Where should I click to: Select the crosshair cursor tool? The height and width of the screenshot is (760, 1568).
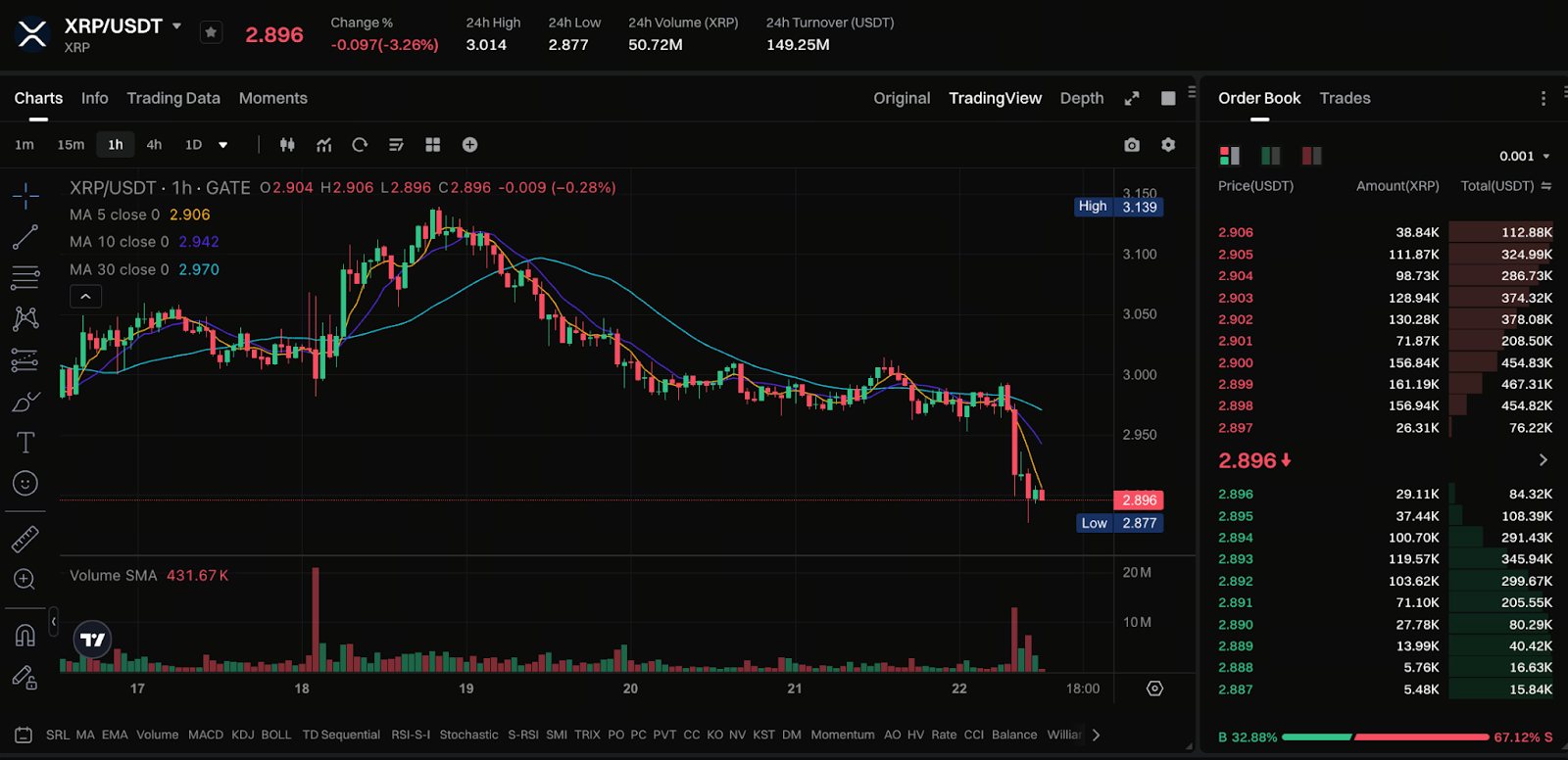(25, 196)
